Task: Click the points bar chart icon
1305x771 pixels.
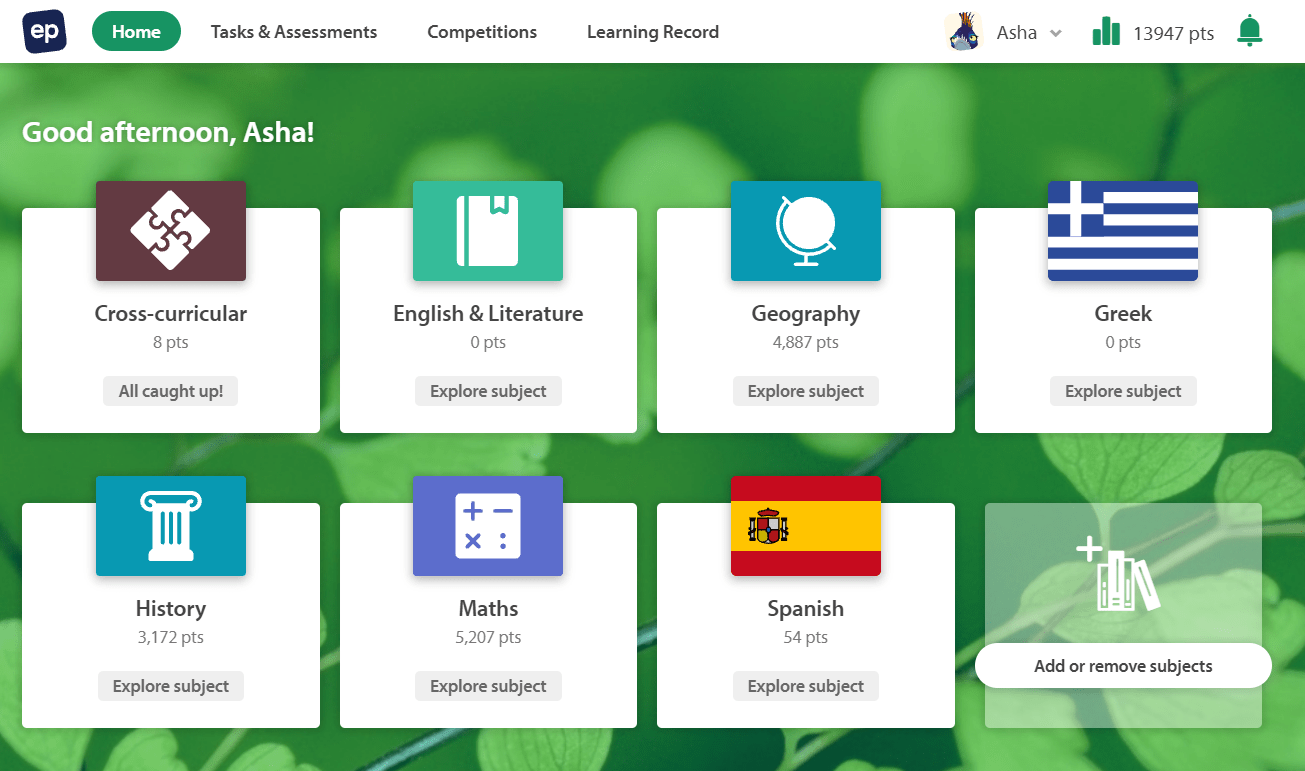Action: click(x=1106, y=31)
